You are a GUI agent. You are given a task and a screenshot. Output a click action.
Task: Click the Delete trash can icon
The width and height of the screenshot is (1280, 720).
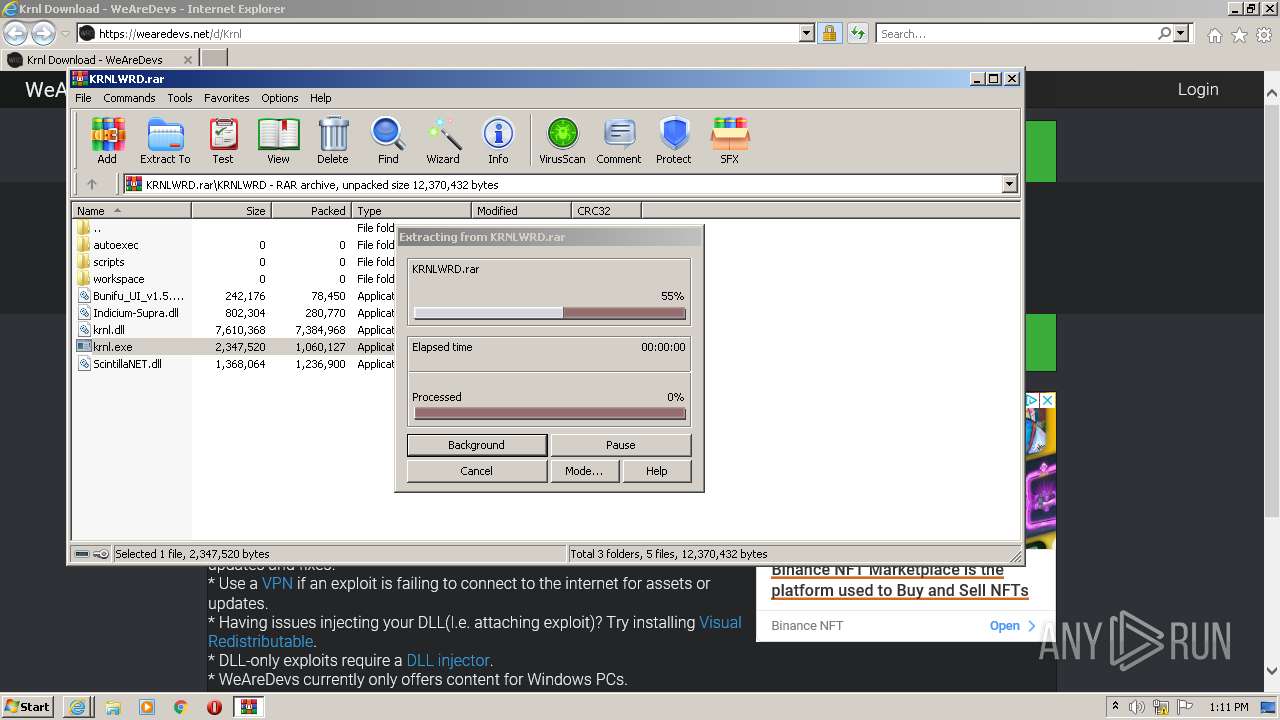tap(333, 140)
